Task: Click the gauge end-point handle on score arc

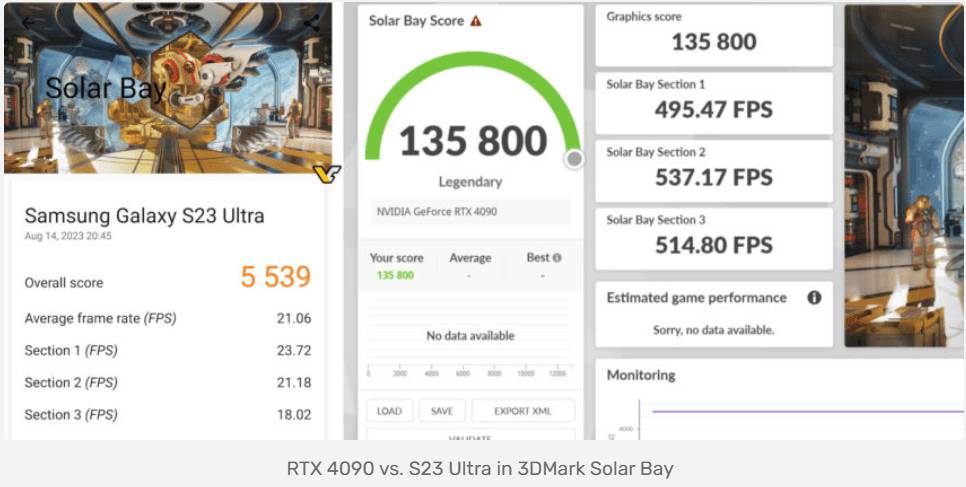Action: click(x=574, y=159)
